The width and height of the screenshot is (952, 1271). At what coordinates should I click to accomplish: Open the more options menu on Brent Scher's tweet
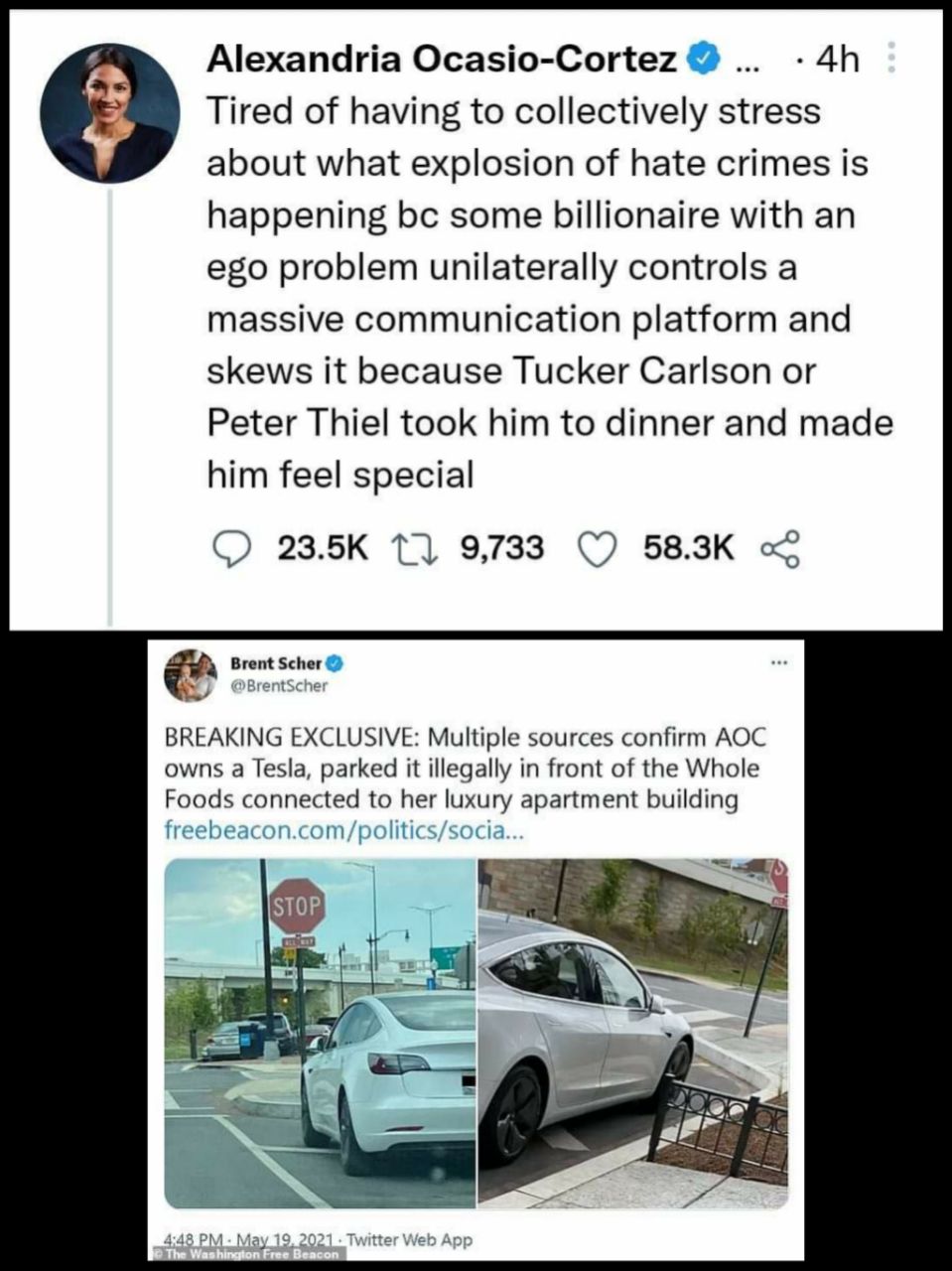778,662
